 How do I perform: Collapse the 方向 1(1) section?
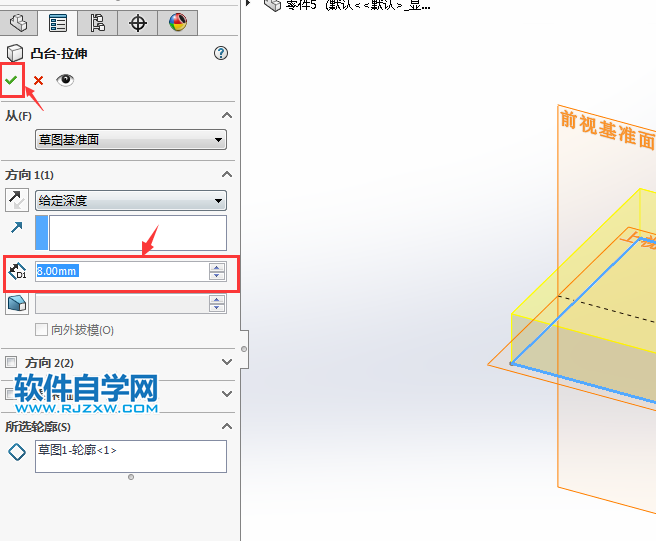[x=227, y=174]
